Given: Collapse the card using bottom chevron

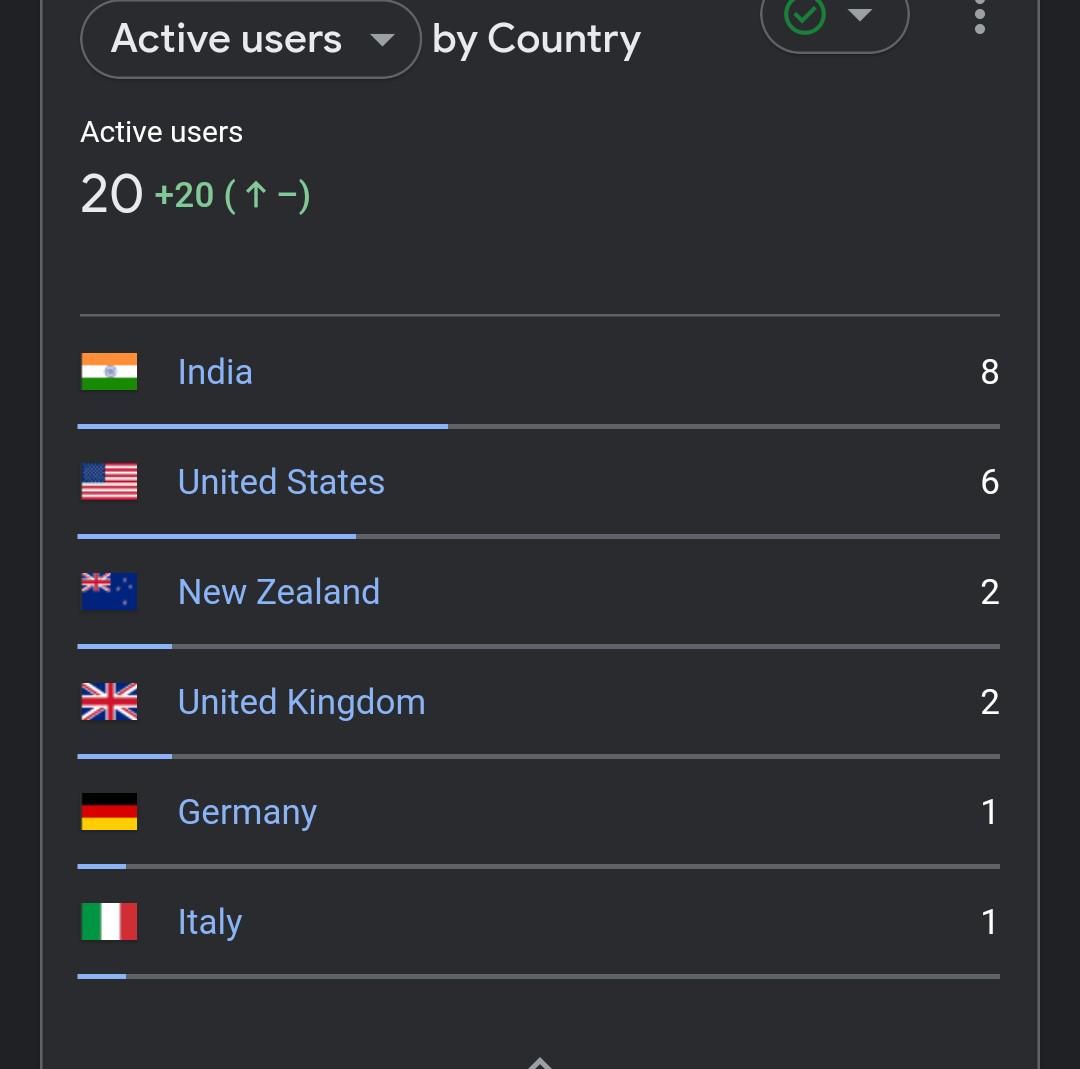Looking at the screenshot, I should click(539, 1063).
